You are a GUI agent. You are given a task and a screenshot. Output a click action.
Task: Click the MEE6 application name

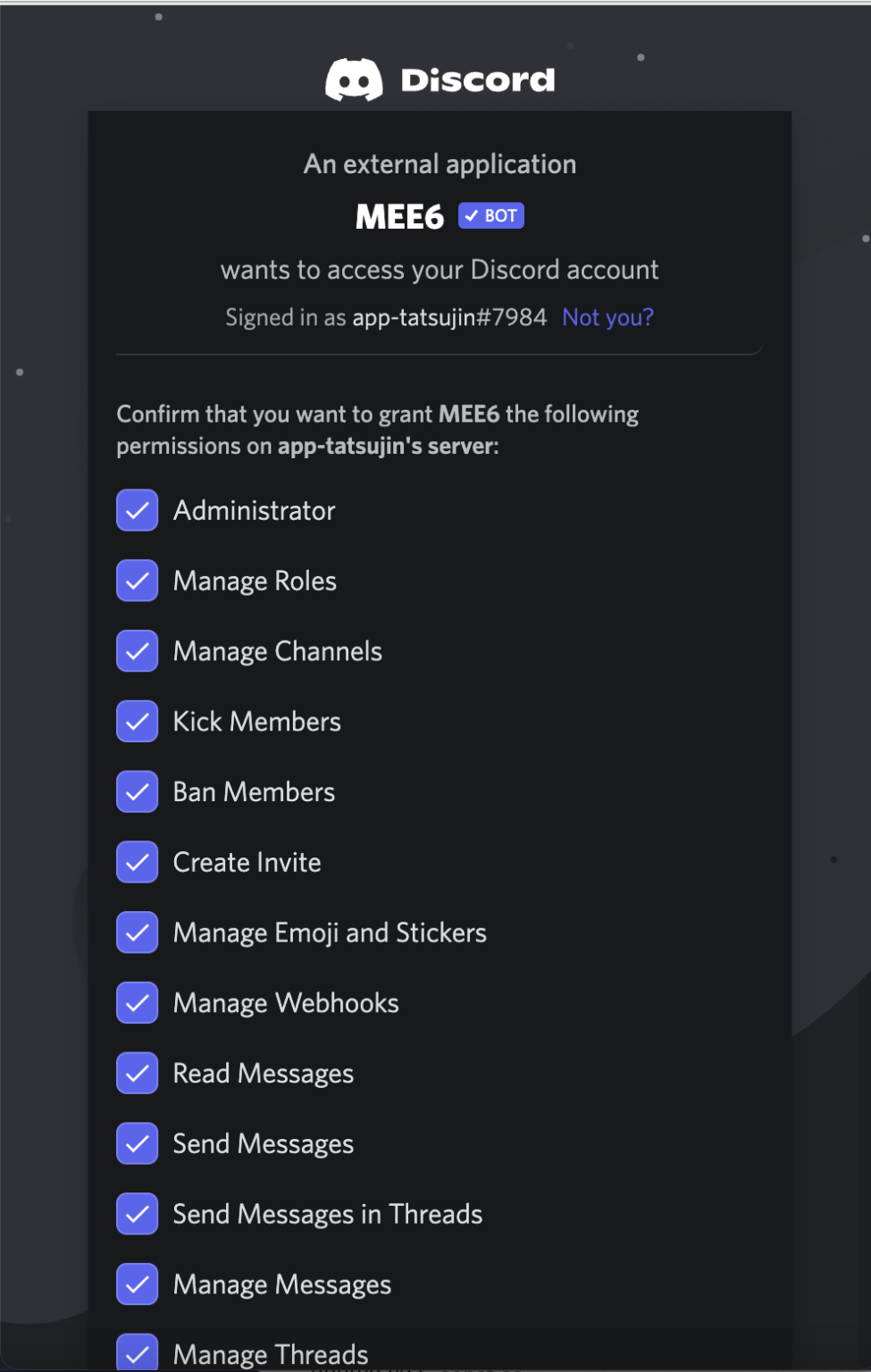pos(399,217)
